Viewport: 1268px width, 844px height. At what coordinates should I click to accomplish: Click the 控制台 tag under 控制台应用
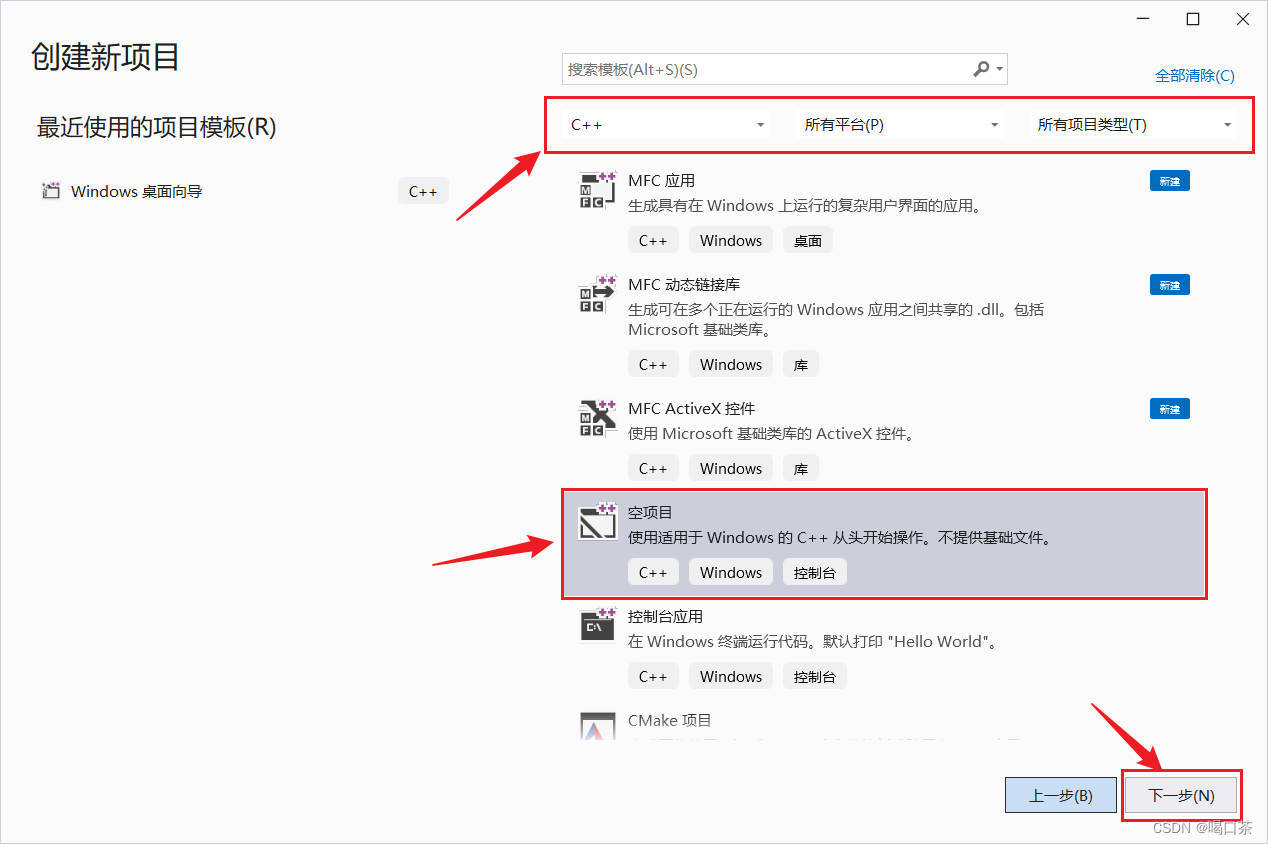coord(815,676)
